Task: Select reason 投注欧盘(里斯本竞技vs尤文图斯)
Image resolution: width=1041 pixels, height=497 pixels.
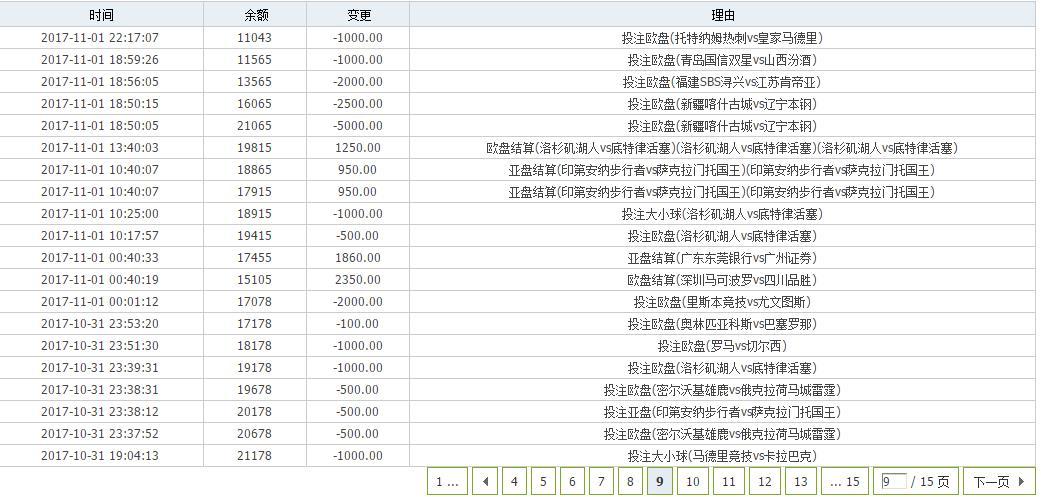Action: click(722, 303)
